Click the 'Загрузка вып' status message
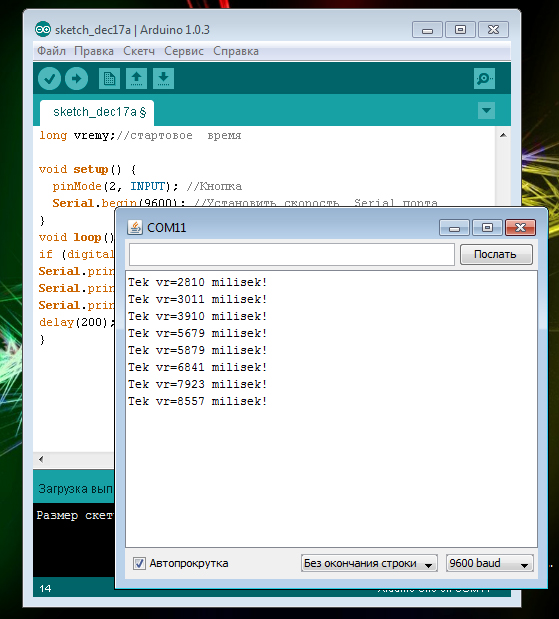 tap(75, 489)
